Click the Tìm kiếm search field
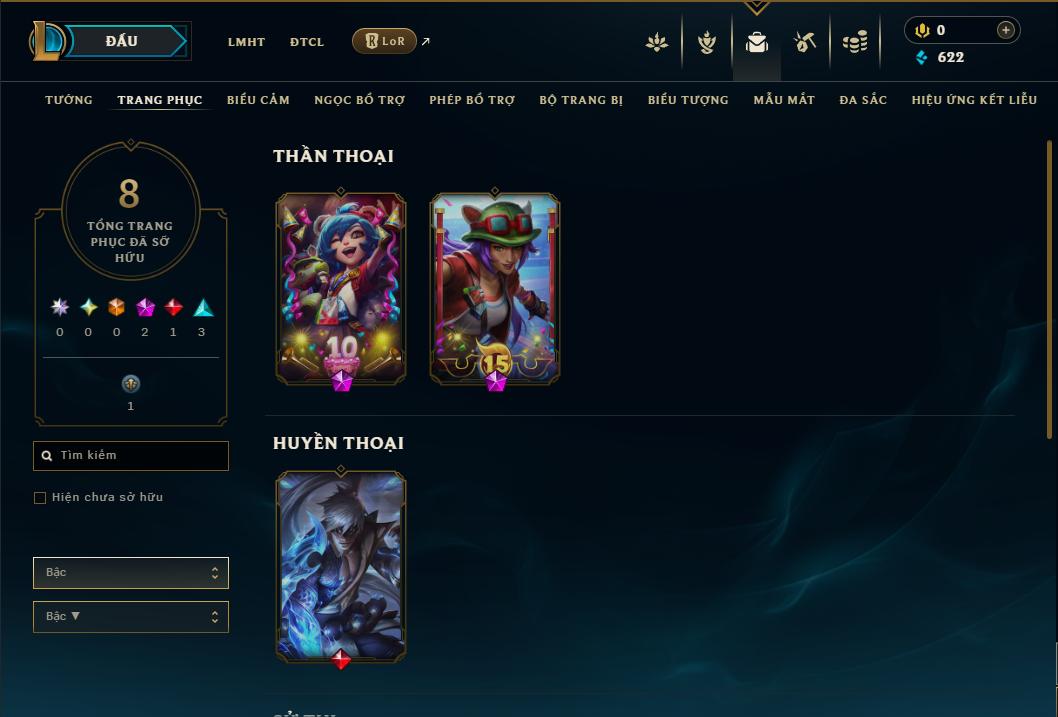This screenshot has width=1058, height=717. point(131,455)
